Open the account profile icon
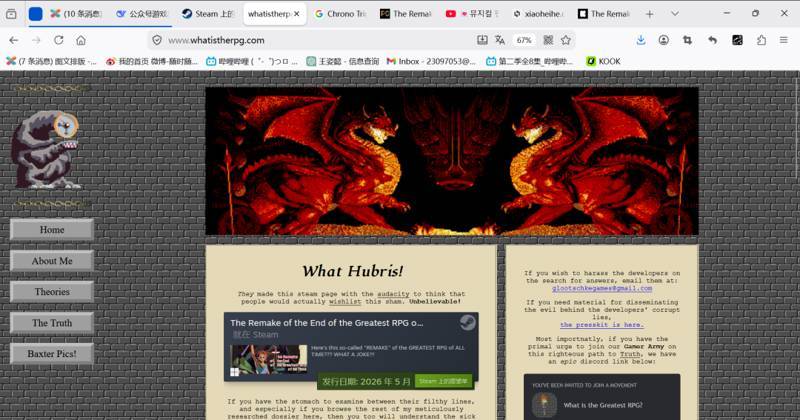 tap(663, 40)
